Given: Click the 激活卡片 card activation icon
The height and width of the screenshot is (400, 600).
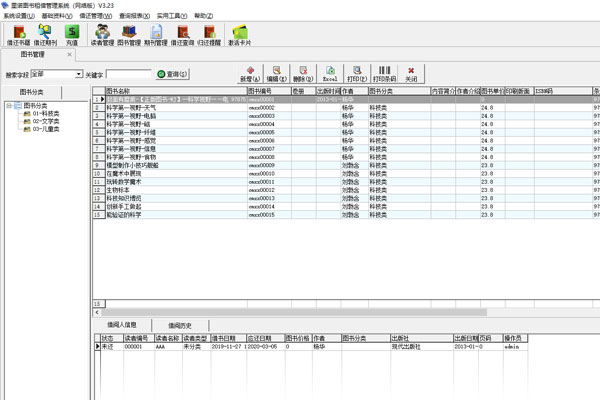Looking at the screenshot, I should (240, 37).
